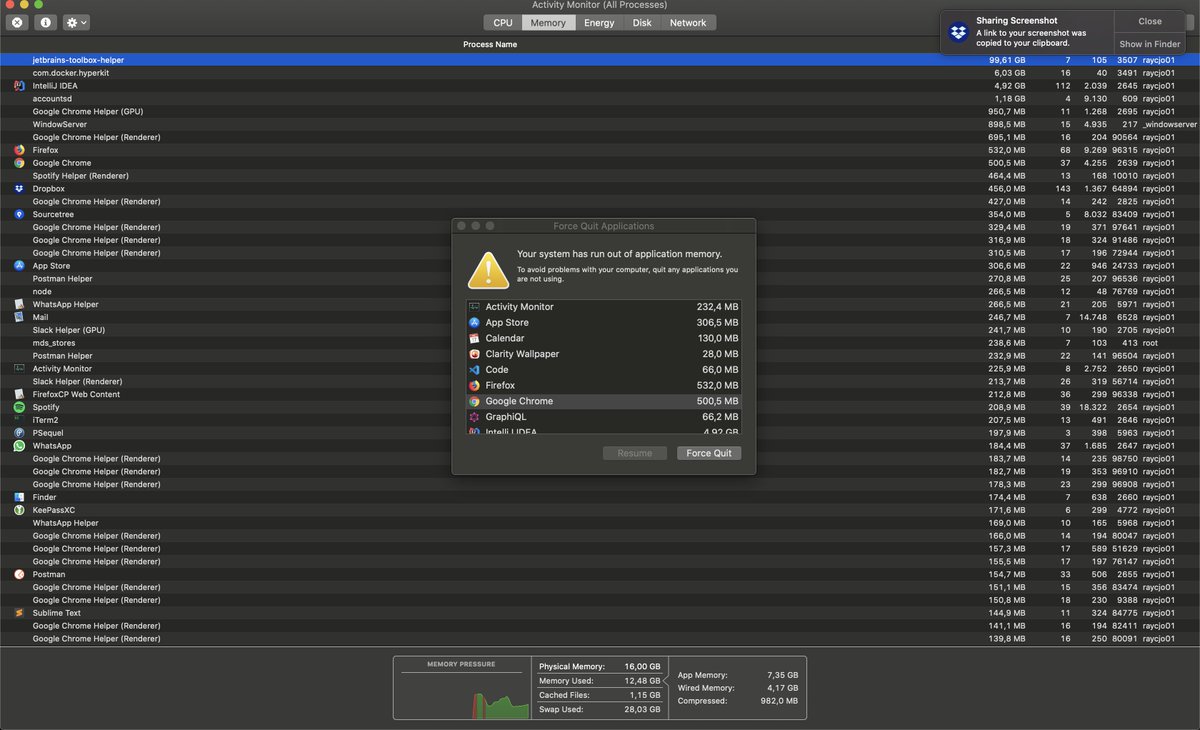This screenshot has height=730, width=1200.
Task: Click the Wired Memory 4,17 GB value
Action: pyautogui.click(x=781, y=688)
